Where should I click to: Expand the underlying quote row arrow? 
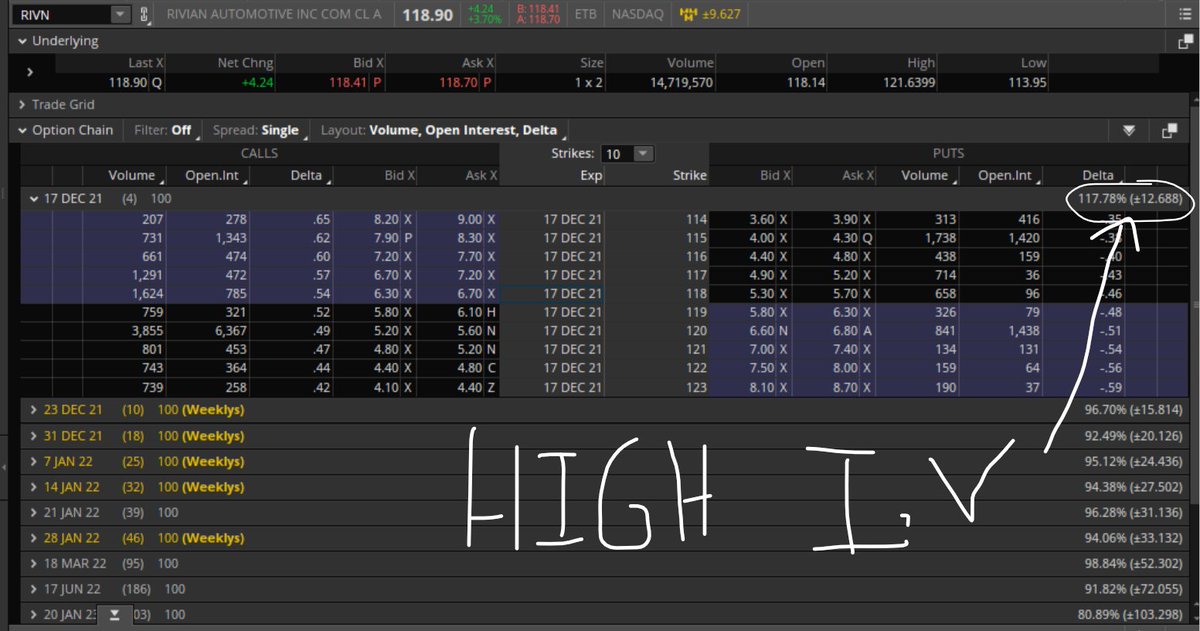pyautogui.click(x=30, y=72)
